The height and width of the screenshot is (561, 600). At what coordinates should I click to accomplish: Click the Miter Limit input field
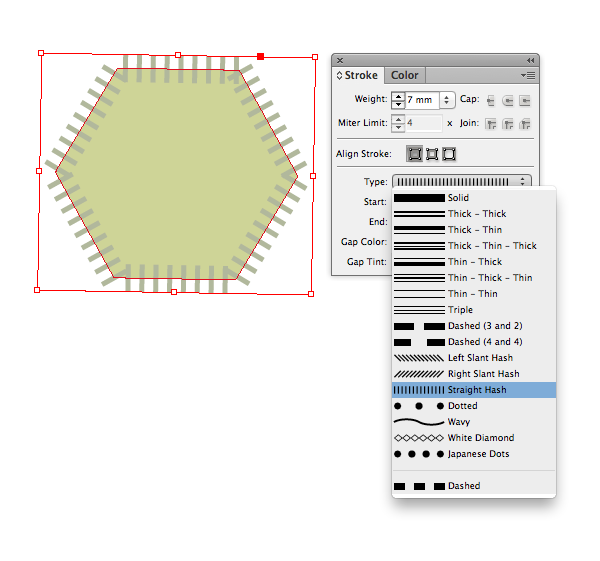(424, 123)
